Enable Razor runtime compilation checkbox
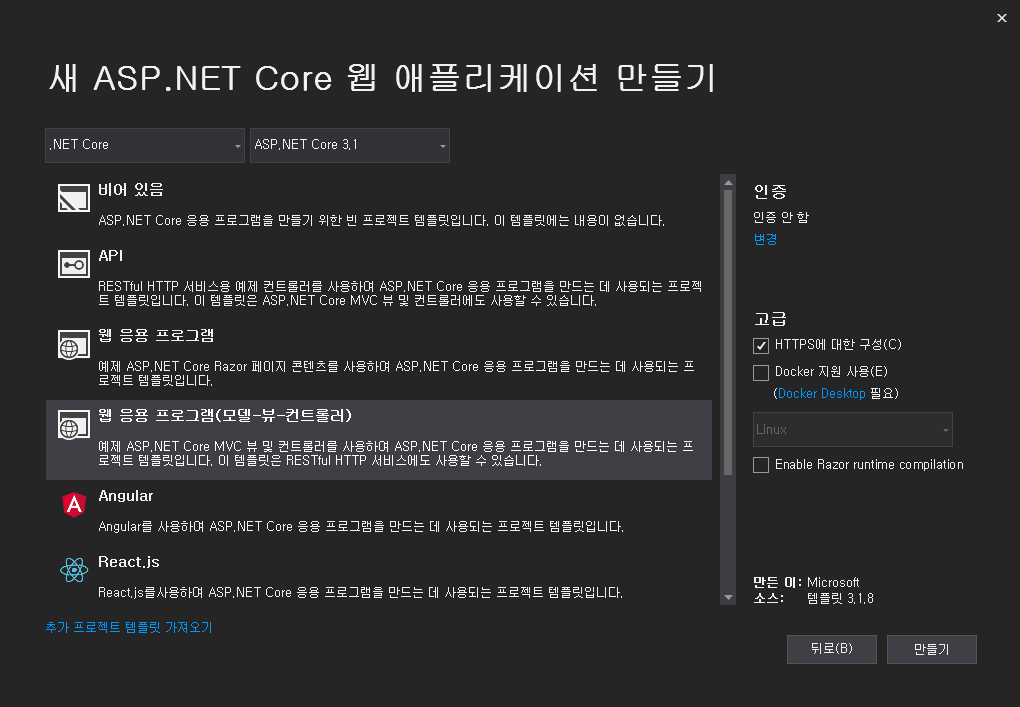 point(760,465)
